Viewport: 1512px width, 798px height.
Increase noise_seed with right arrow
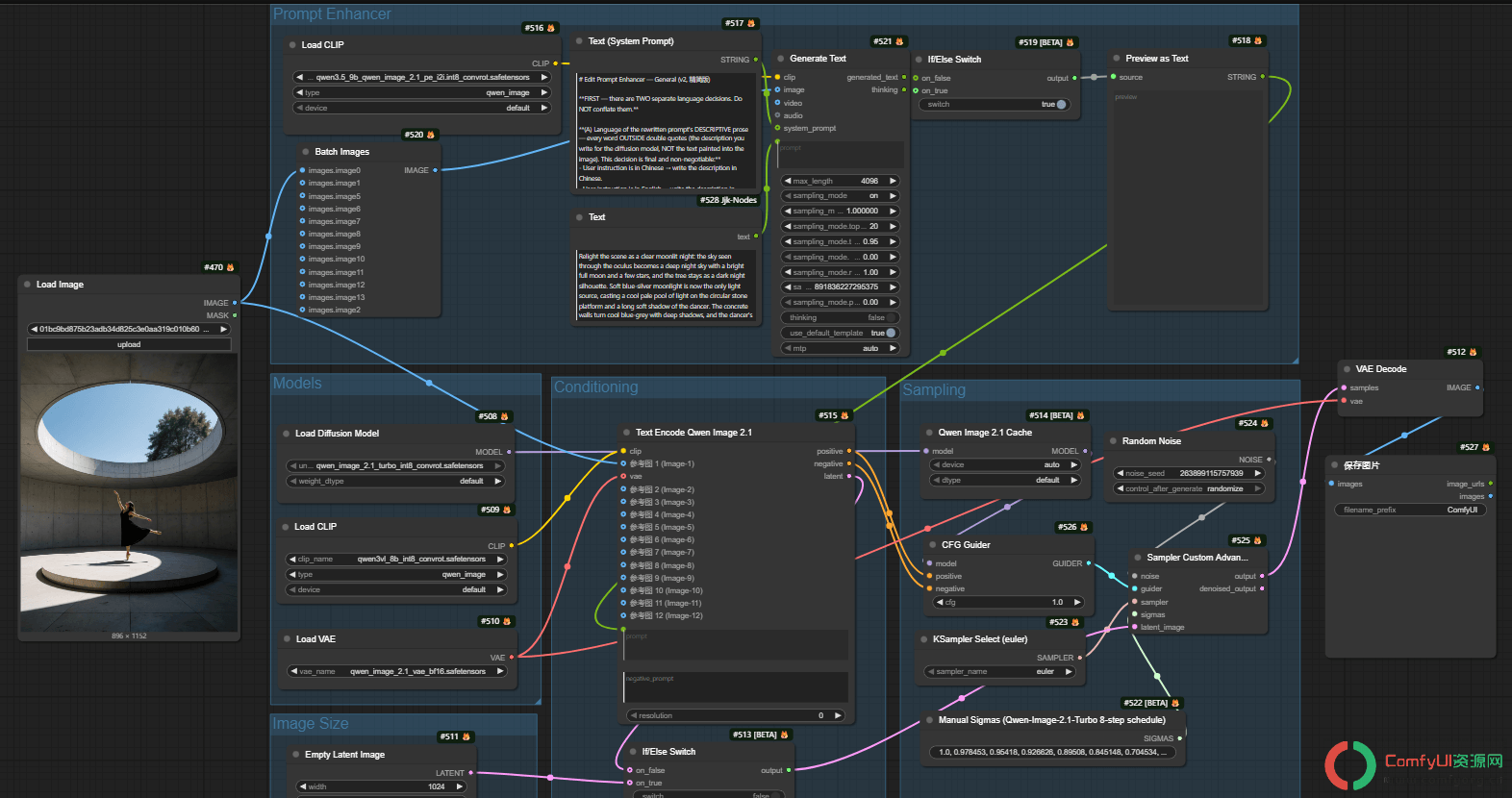pyautogui.click(x=1257, y=473)
